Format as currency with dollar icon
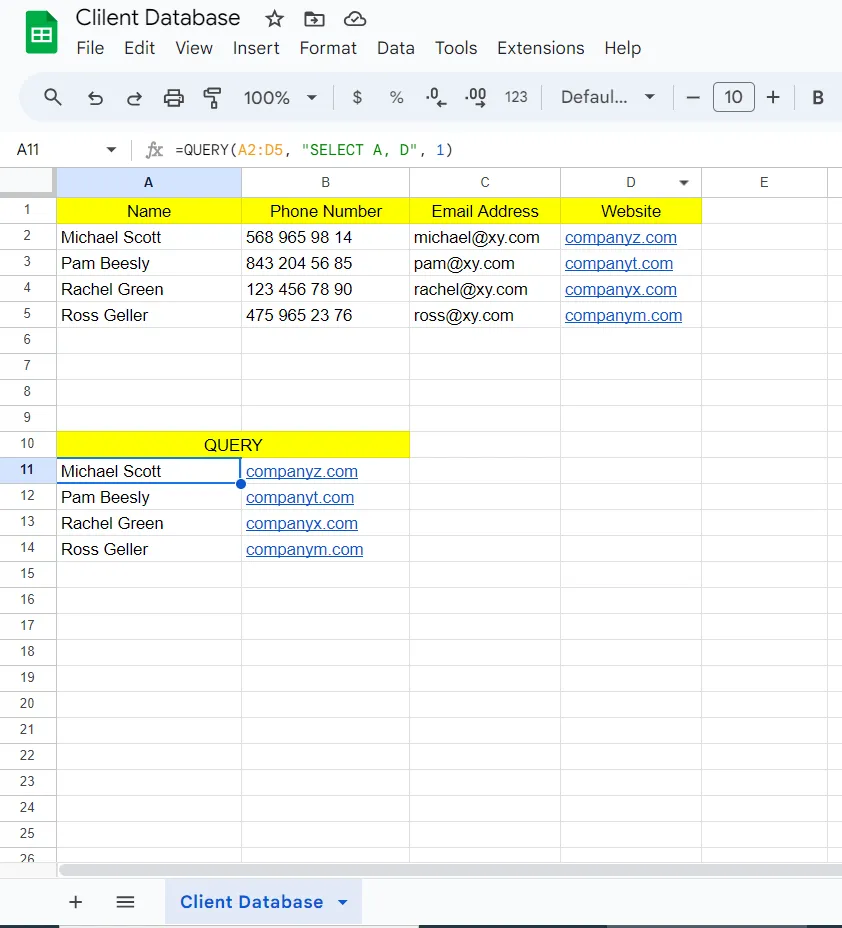 (357, 97)
